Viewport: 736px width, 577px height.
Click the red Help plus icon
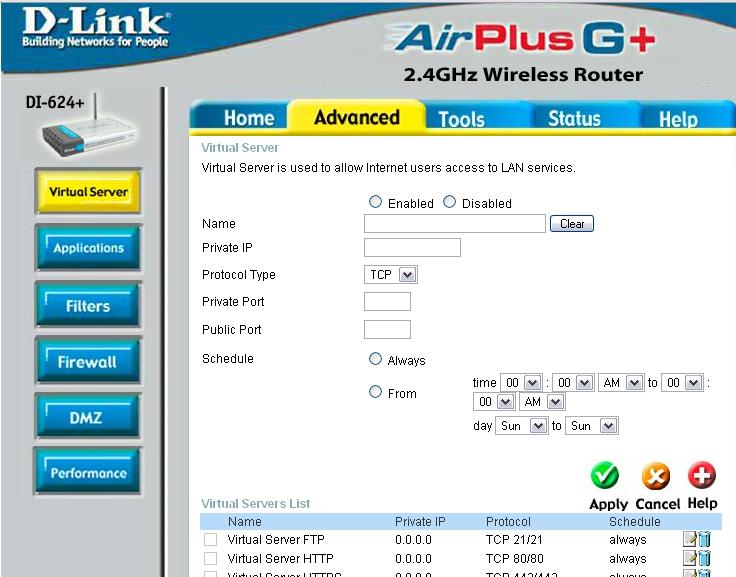pyautogui.click(x=702, y=475)
